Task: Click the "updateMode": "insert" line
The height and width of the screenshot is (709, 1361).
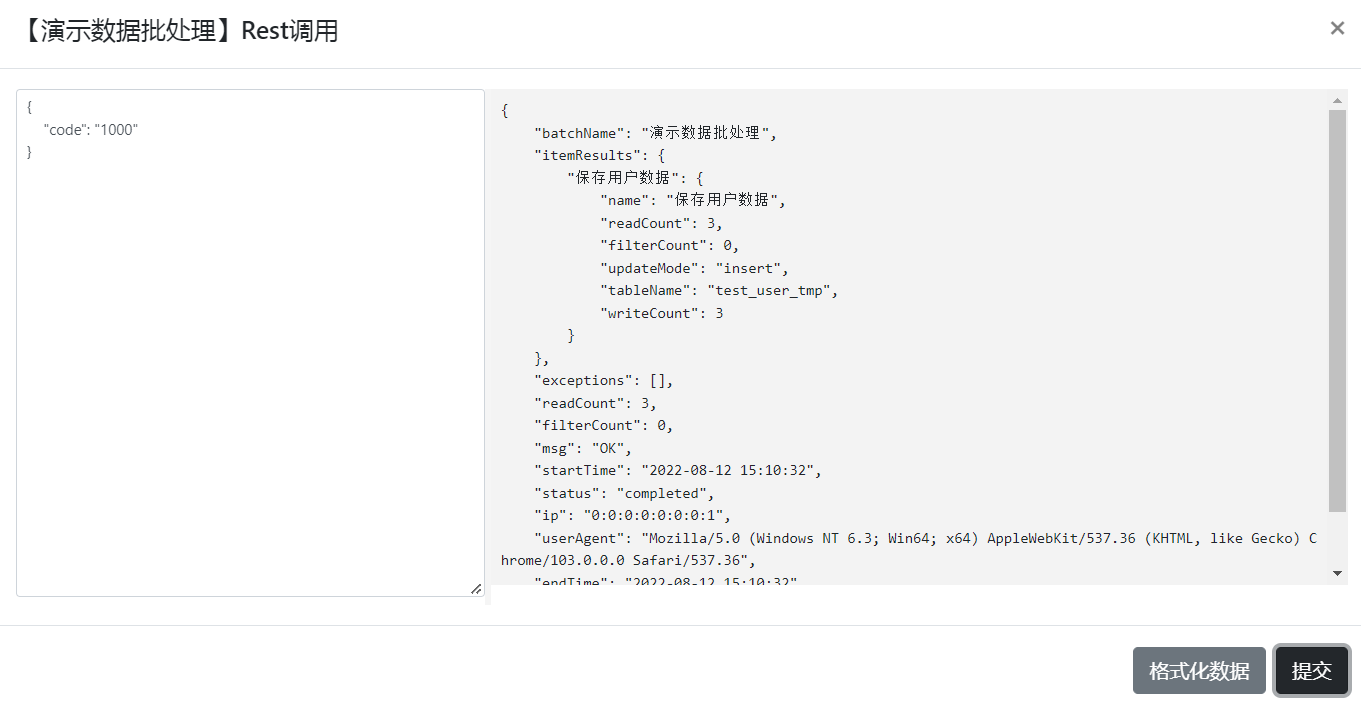Action: (694, 269)
